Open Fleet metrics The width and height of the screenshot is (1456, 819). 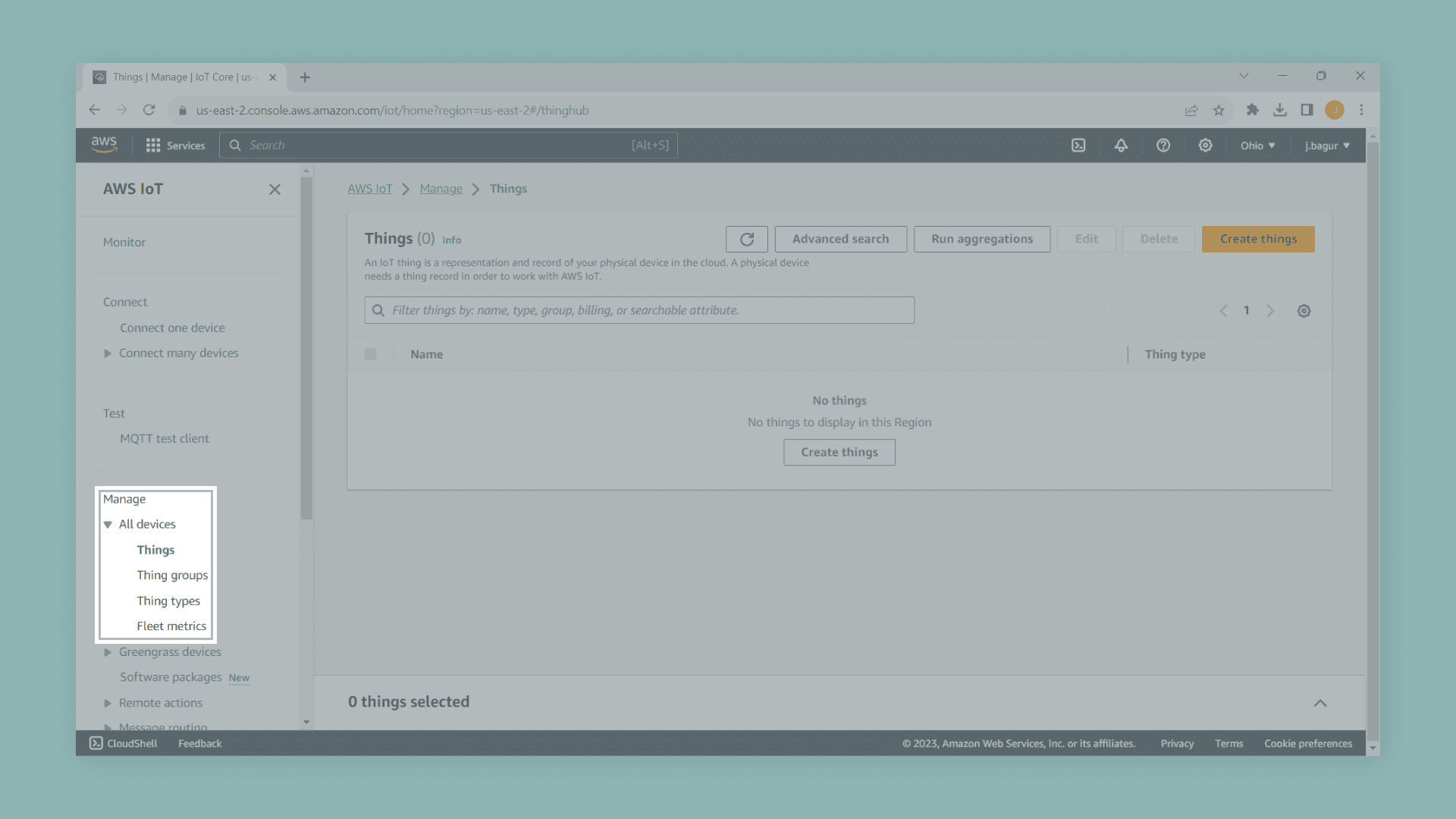pos(171,626)
